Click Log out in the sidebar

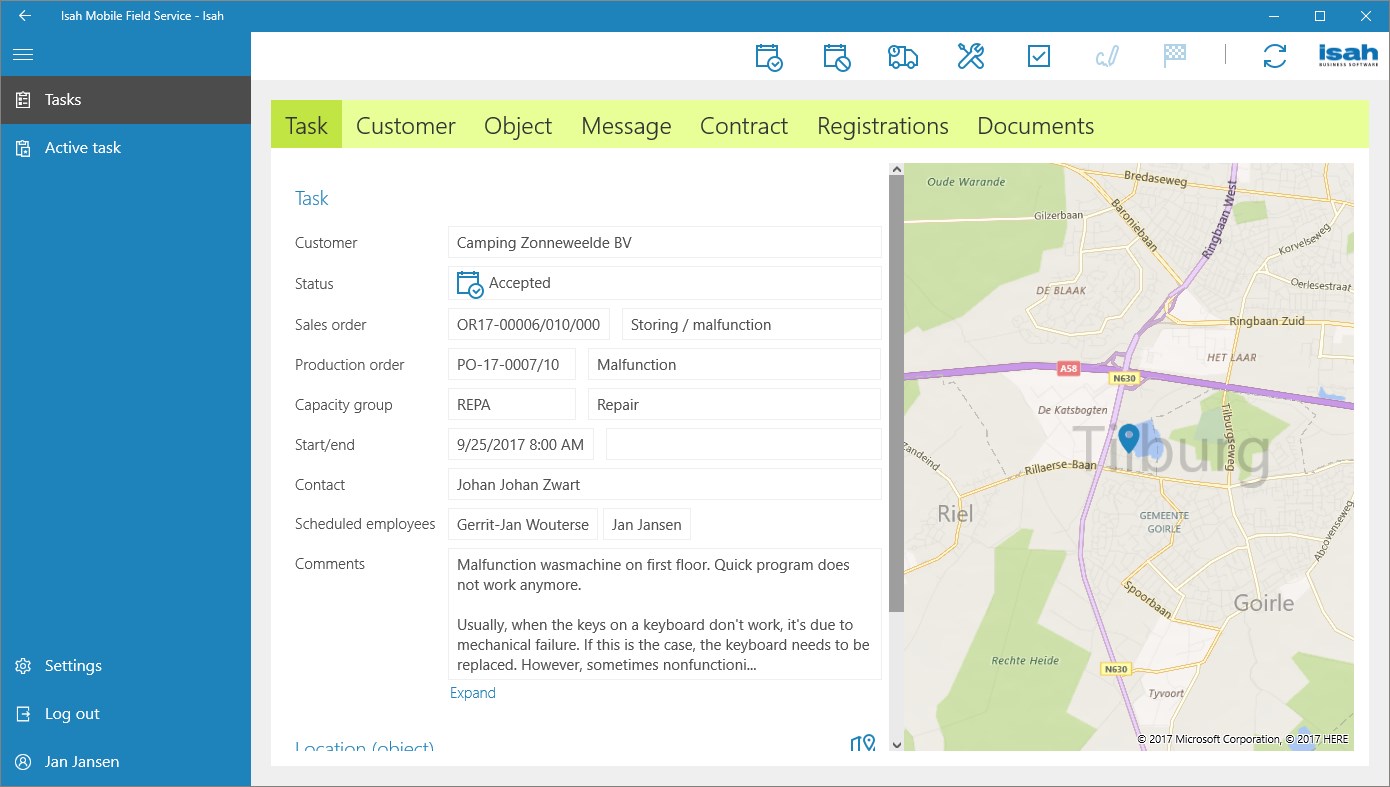(72, 713)
